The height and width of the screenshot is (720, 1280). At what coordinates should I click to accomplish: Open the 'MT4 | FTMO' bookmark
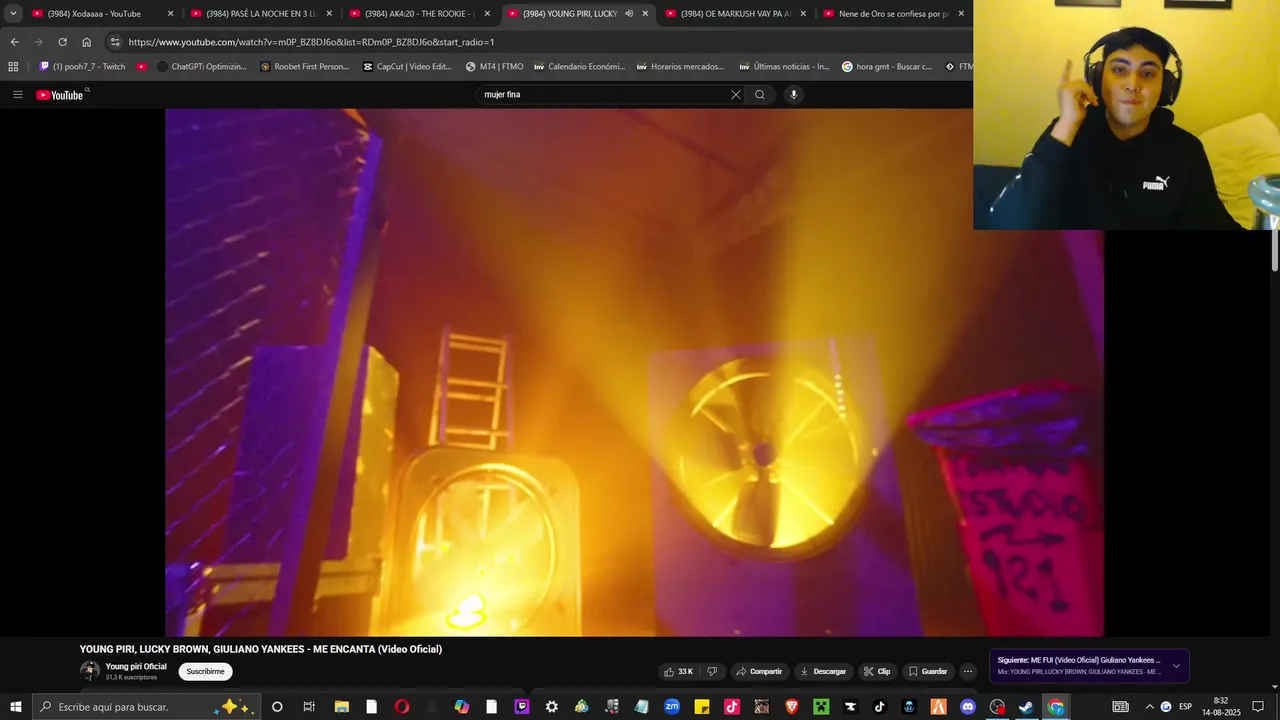pyautogui.click(x=494, y=67)
